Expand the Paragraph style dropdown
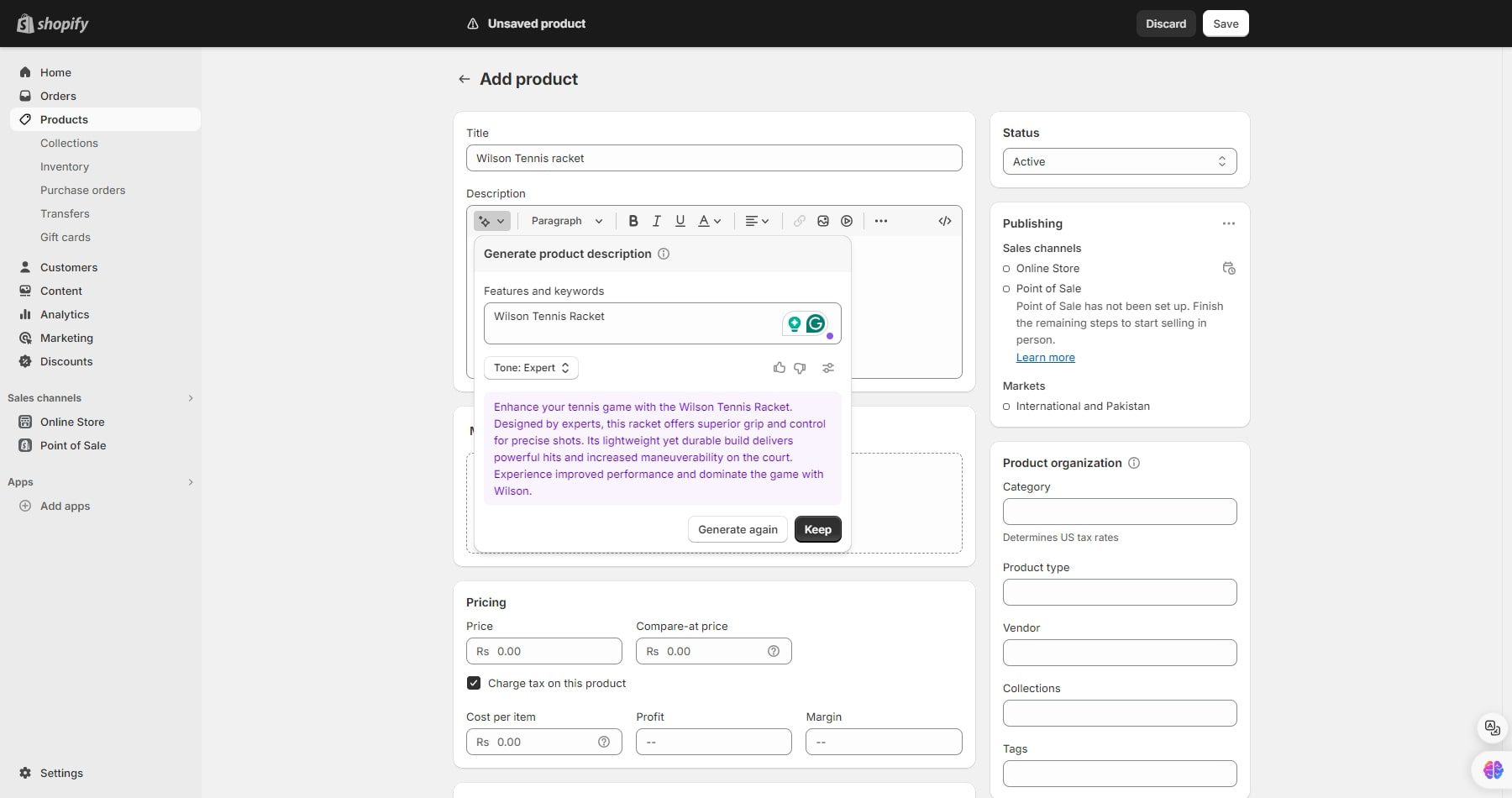 (x=566, y=221)
